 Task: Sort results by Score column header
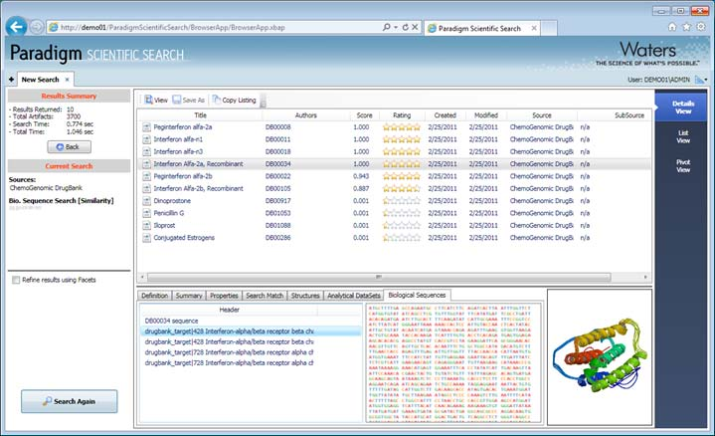(x=364, y=115)
